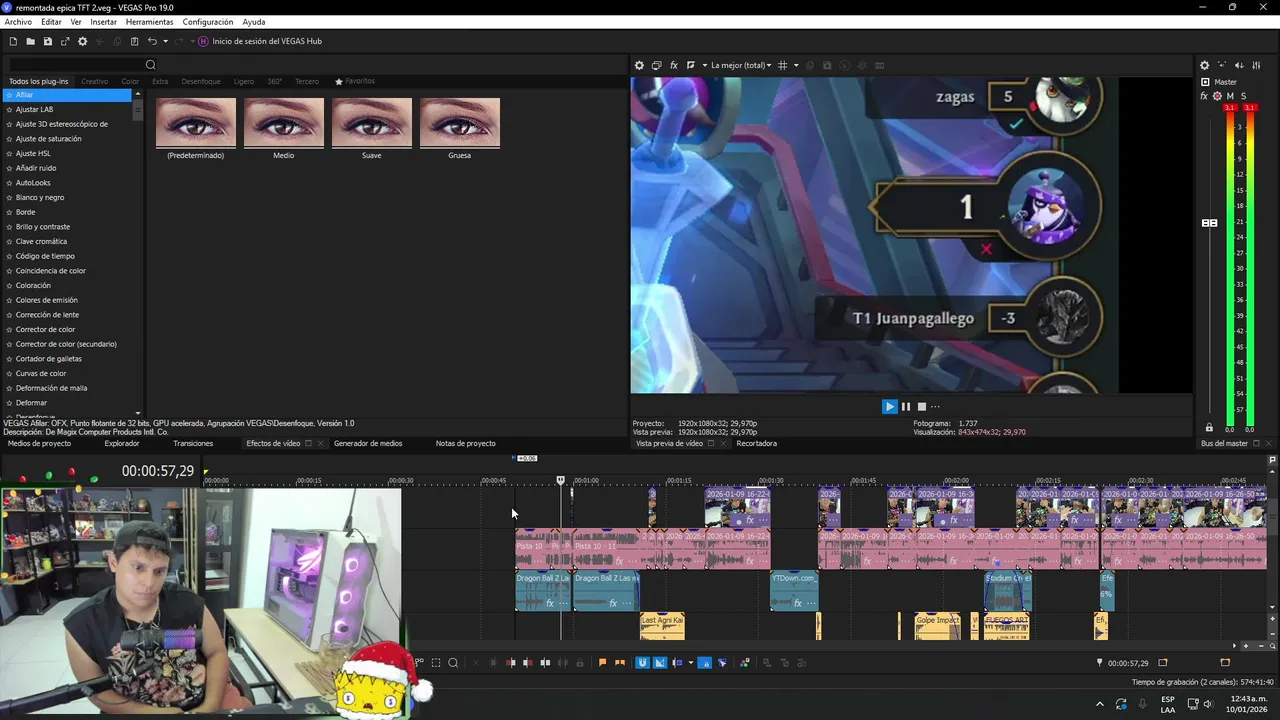The image size is (1280, 720).
Task: Switch to Desenfoque plug-in filter tab
Action: 201,81
